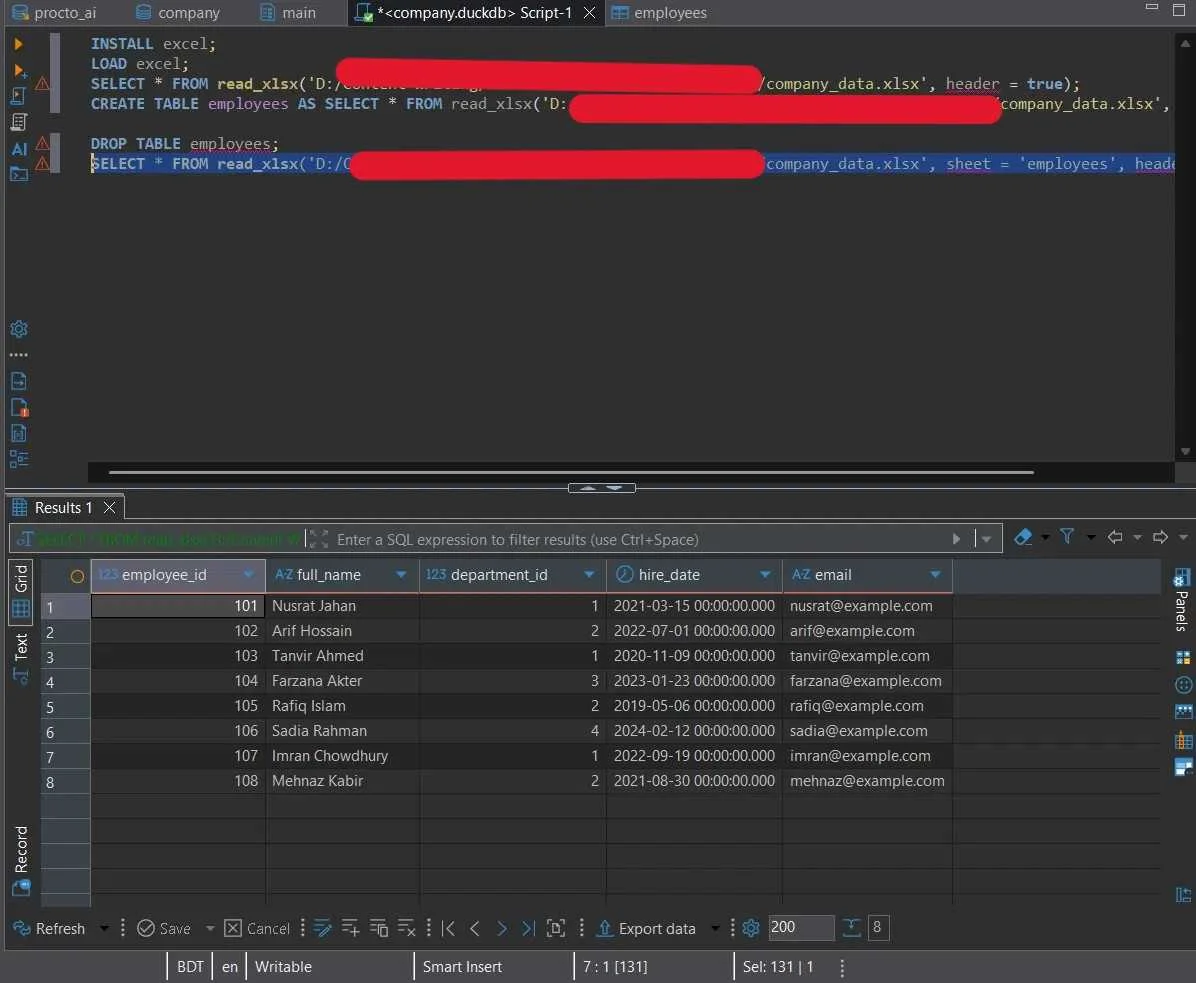Screen dimensions: 1196x983
Task: Open full_name column sort dropdown
Action: (400, 574)
